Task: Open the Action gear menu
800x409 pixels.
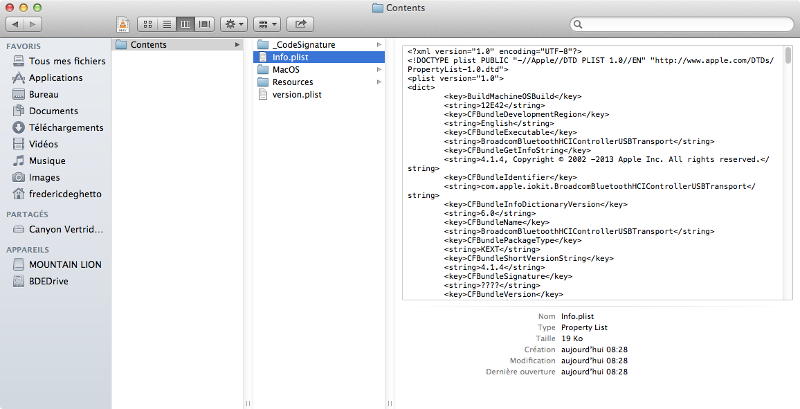Action: (234, 24)
